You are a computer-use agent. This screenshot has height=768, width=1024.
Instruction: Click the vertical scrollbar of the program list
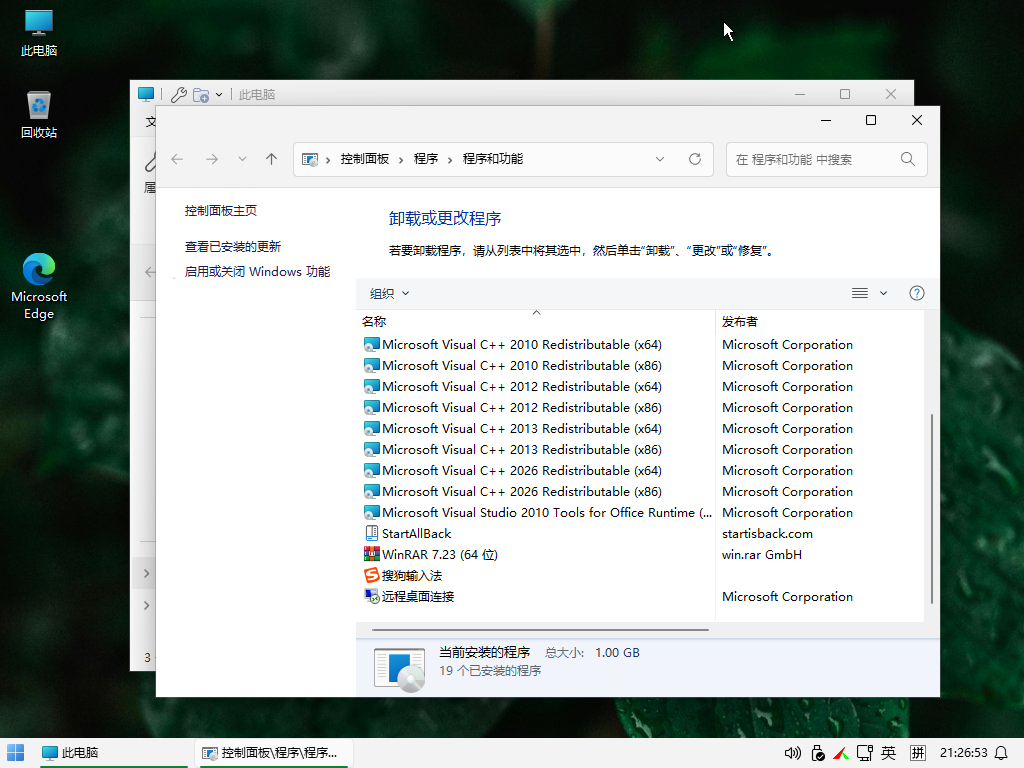point(931,508)
